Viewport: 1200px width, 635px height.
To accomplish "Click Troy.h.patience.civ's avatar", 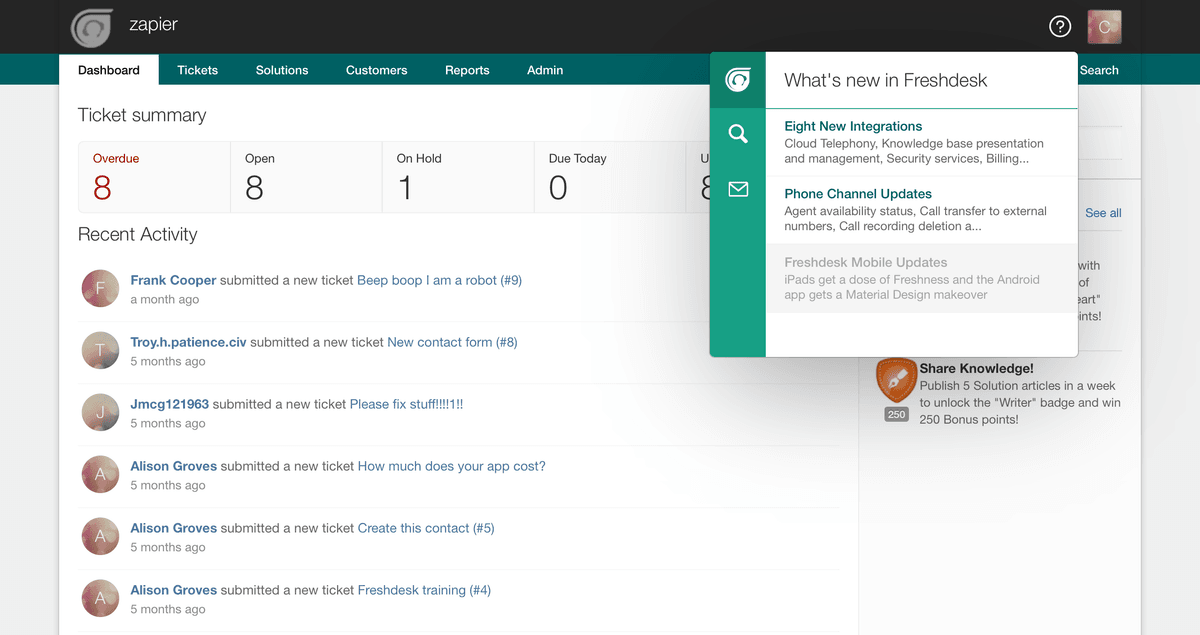I will tap(100, 350).
